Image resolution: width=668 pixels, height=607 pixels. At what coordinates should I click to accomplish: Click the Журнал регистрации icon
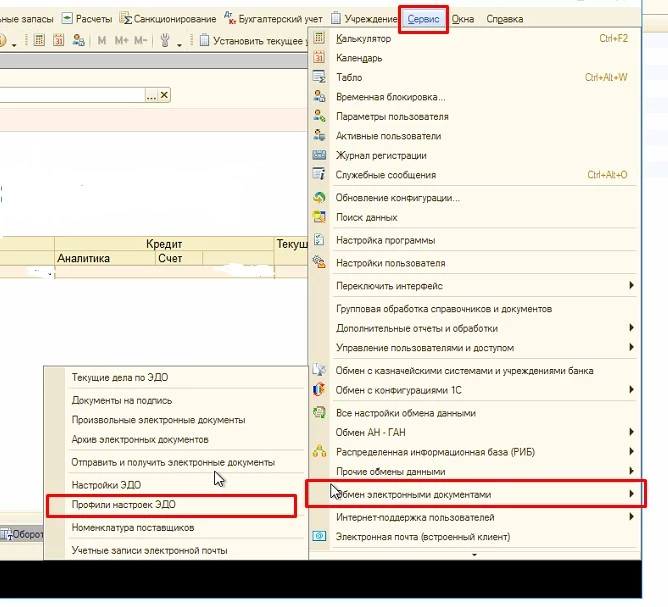pyautogui.click(x=319, y=155)
